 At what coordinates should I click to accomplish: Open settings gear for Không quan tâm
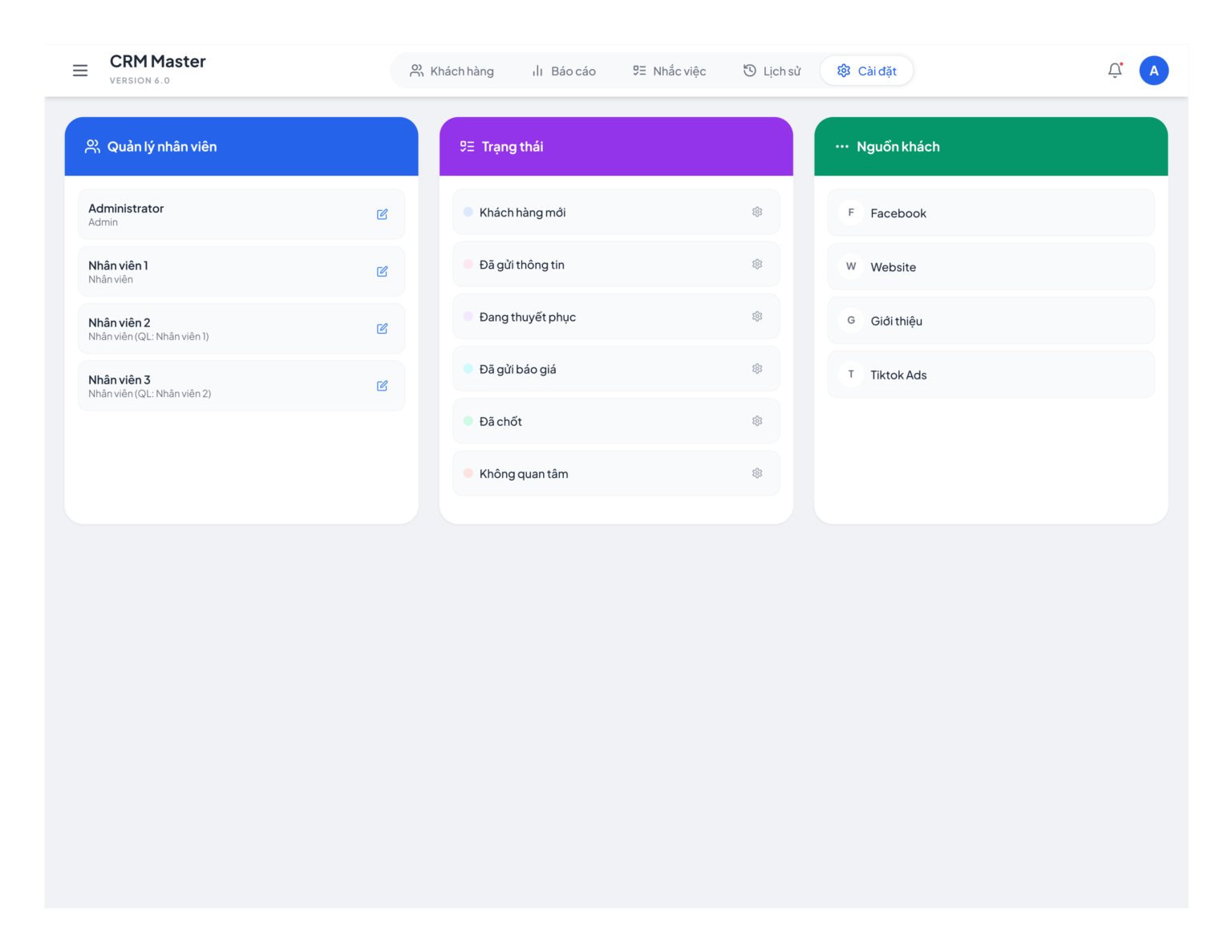click(x=757, y=473)
